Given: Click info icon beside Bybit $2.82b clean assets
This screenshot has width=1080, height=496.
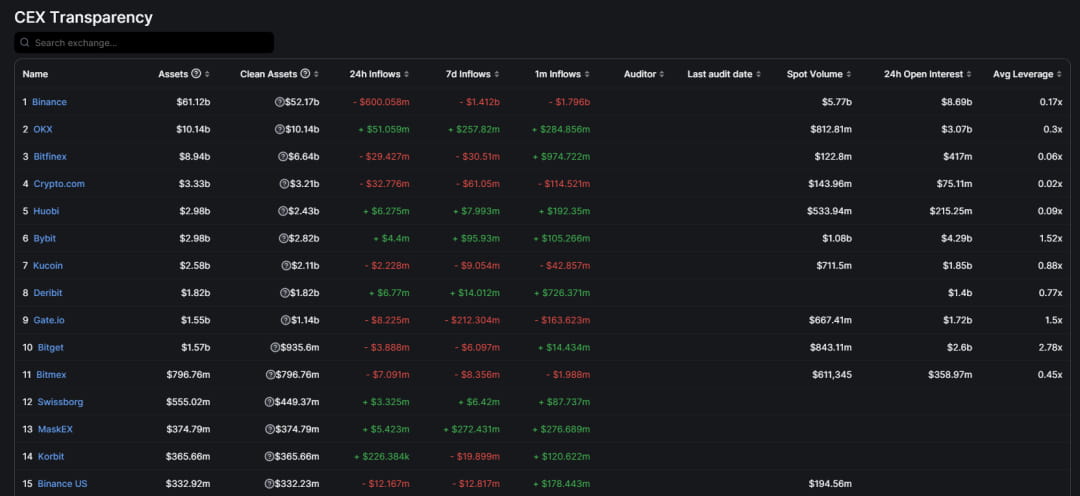Looking at the screenshot, I should (x=282, y=238).
